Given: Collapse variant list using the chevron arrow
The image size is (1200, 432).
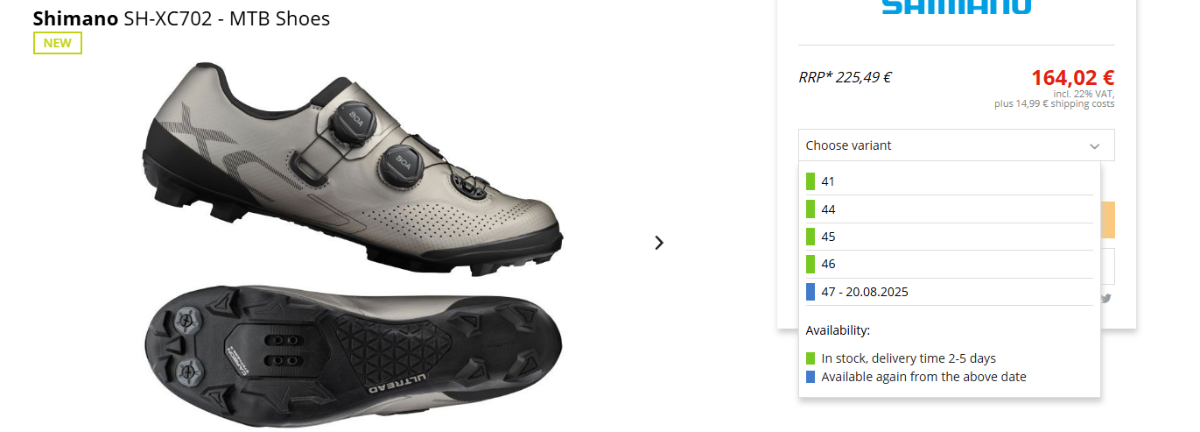Looking at the screenshot, I should coord(1095,146).
